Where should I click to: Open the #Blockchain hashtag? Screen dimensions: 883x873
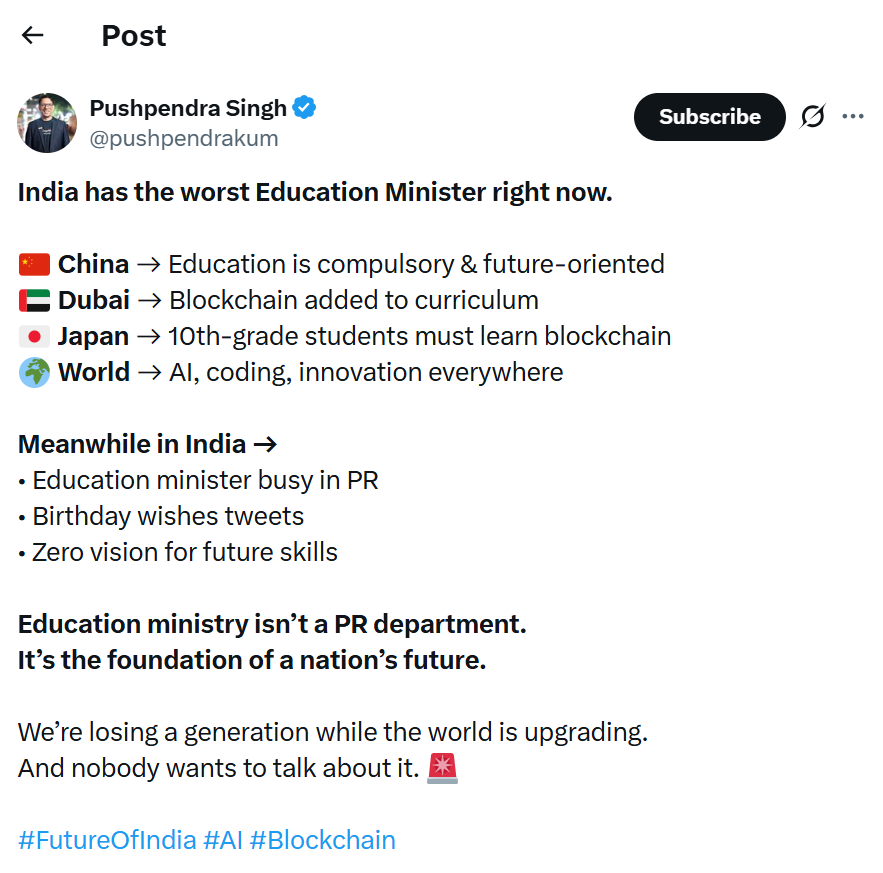pos(323,840)
